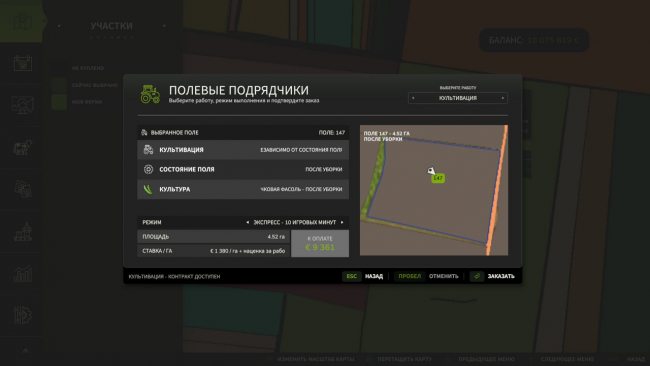Click the field 147 marker on the map preview
Screen dimensions: 650x366
[438, 178]
